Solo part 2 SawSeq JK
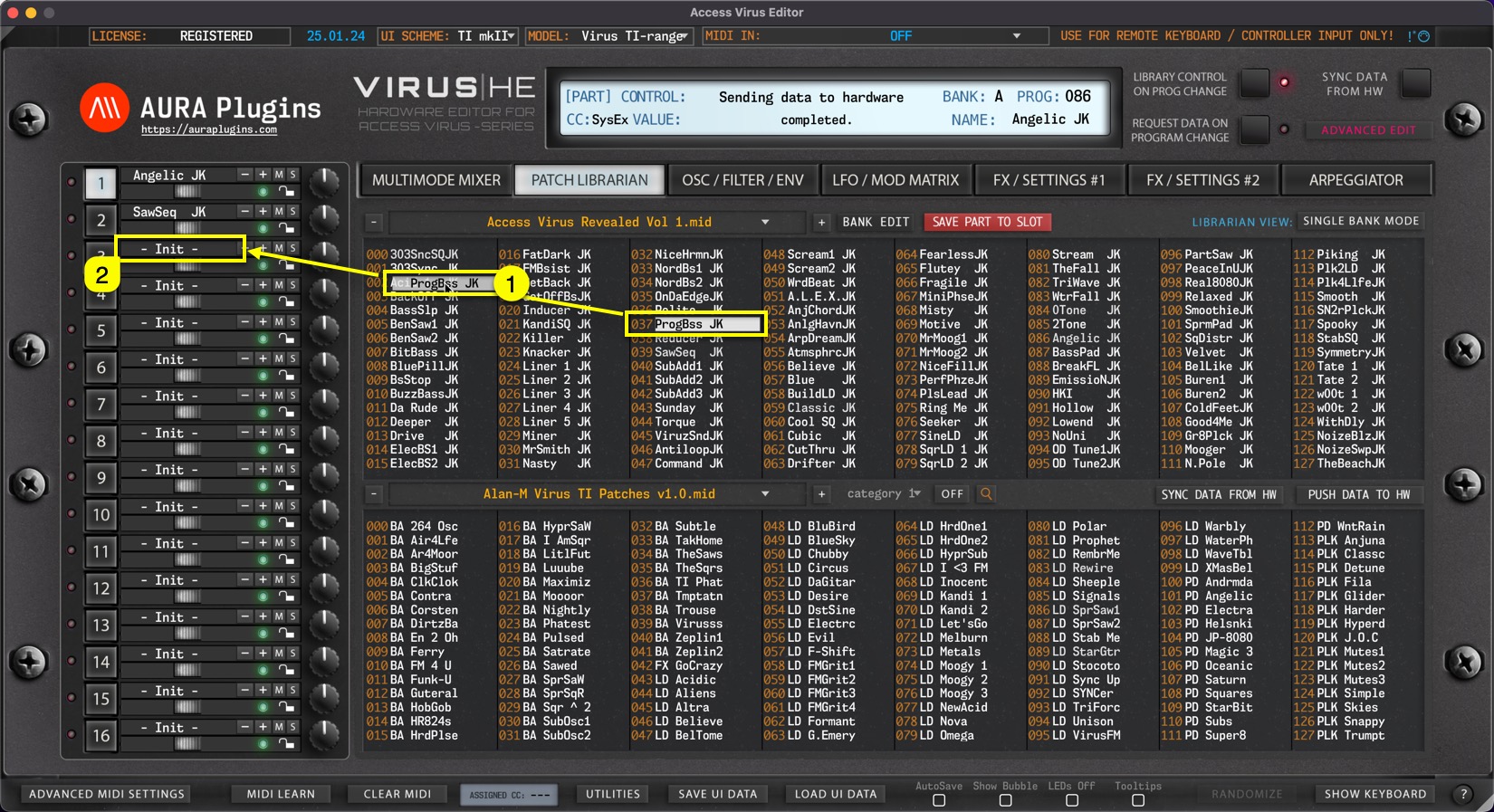Image resolution: width=1494 pixels, height=812 pixels. tap(292, 212)
